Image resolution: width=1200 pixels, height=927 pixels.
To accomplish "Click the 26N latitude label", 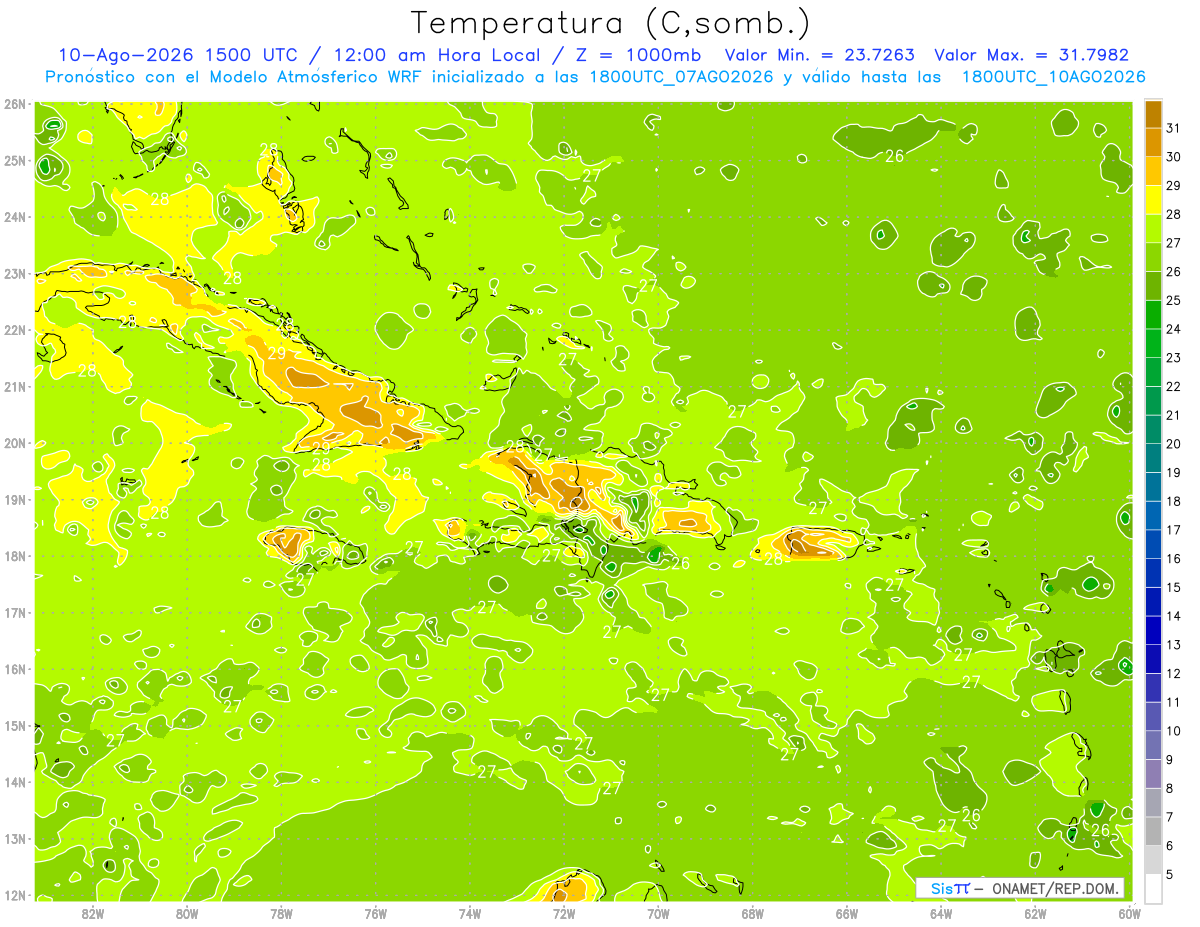I will (x=15, y=104).
